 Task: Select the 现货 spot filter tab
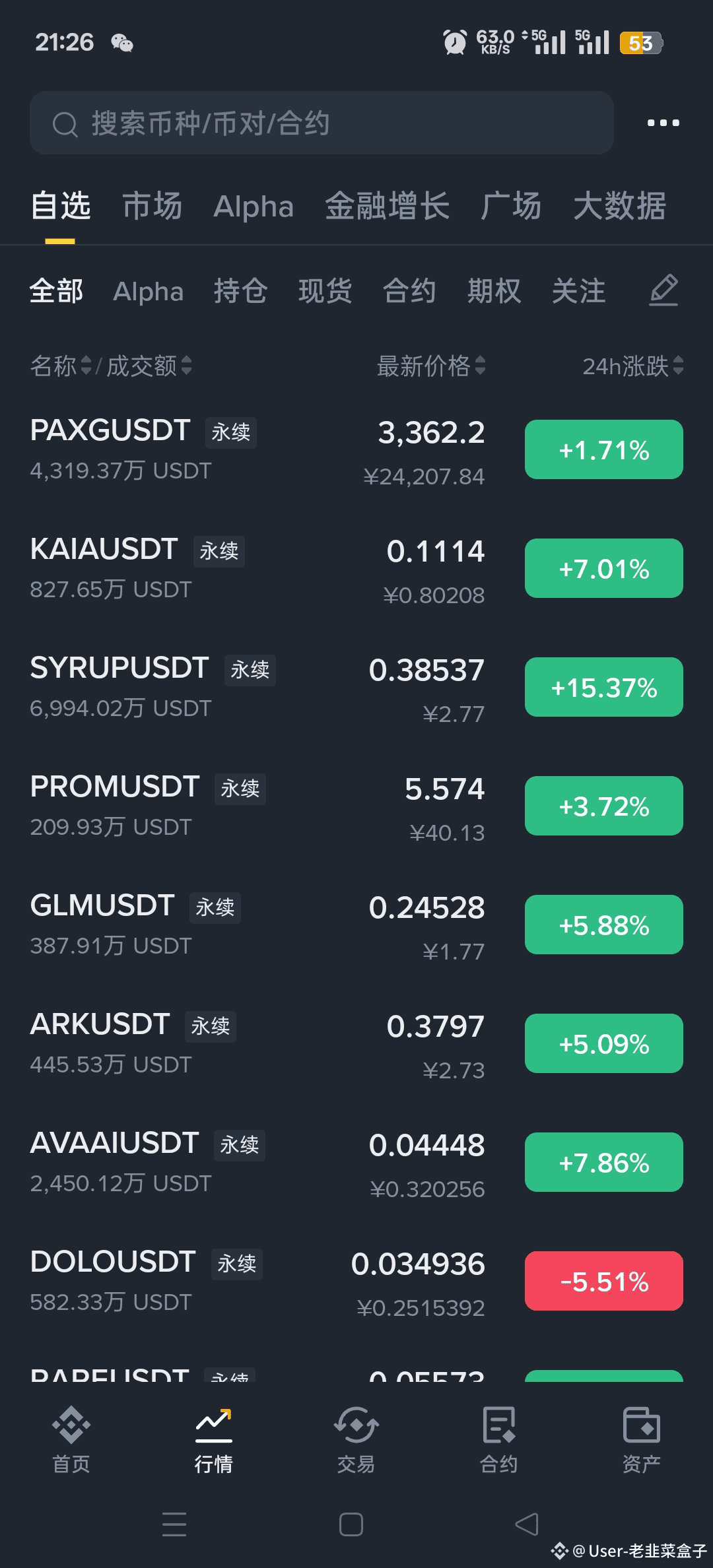click(x=325, y=291)
